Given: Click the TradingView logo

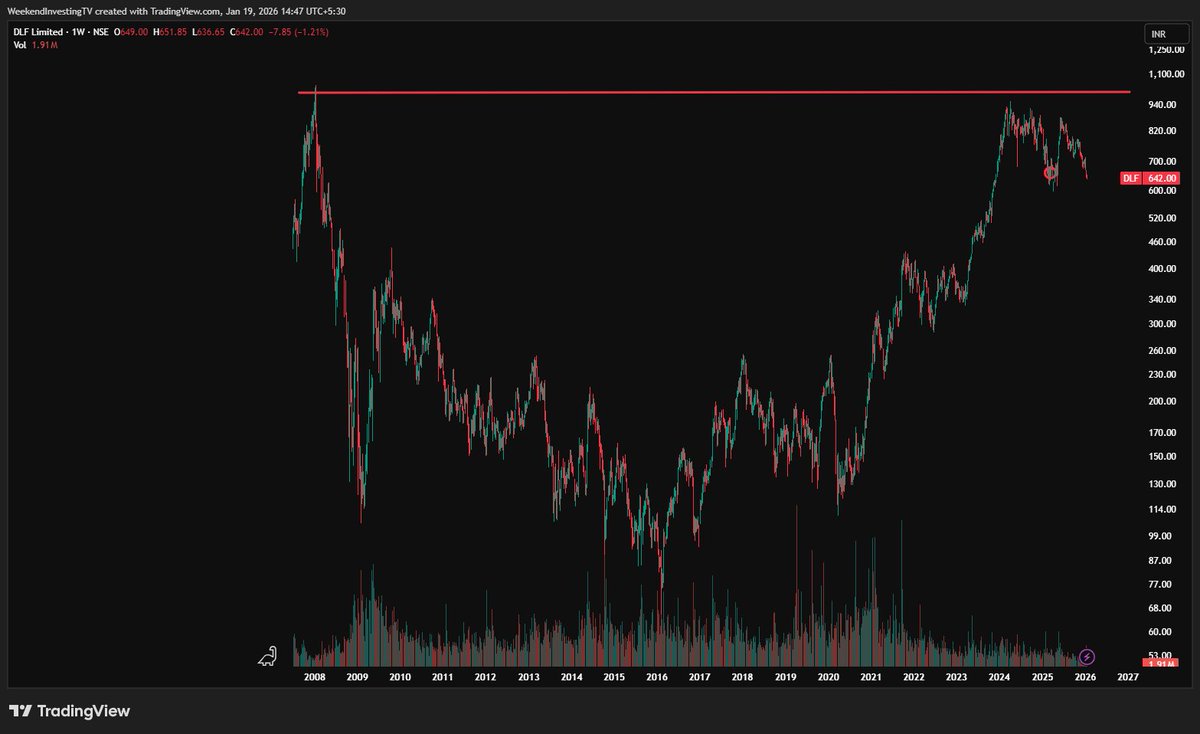Looking at the screenshot, I should (70, 711).
